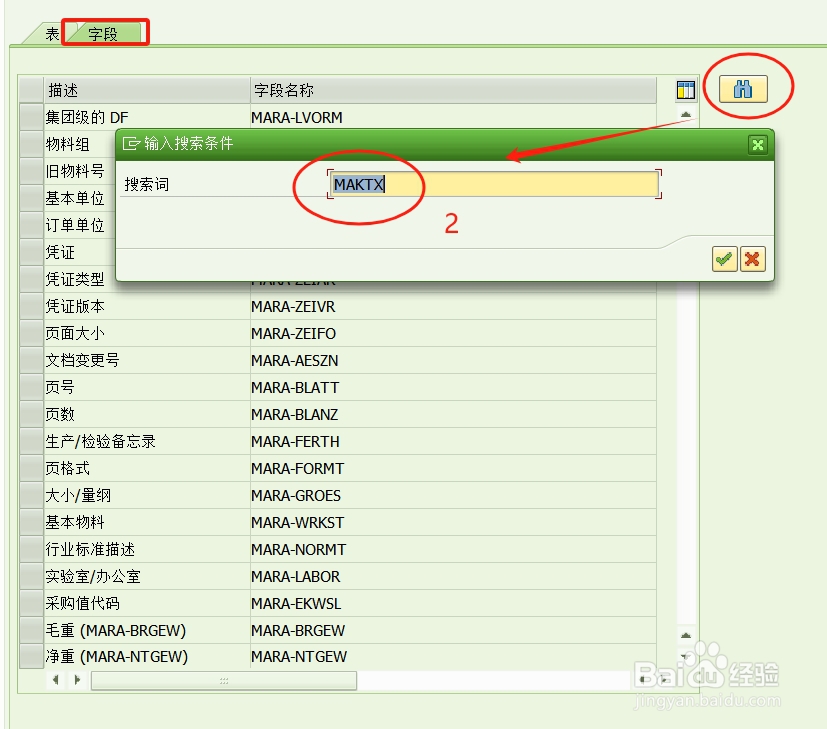Click the horizontal scrollbar track
Viewport: 827px width, 729px height.
220,679
